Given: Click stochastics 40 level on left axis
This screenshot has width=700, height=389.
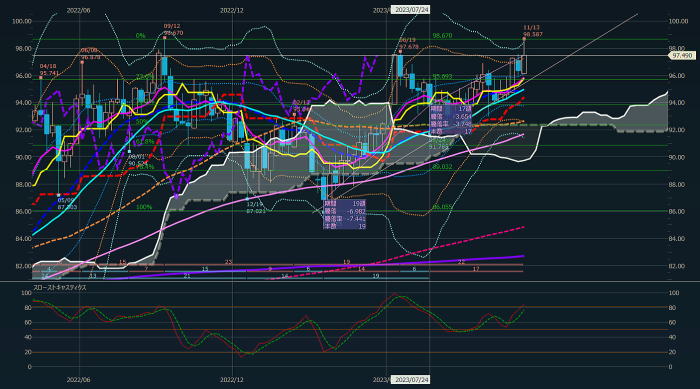Looking at the screenshot, I should [x=28, y=338].
